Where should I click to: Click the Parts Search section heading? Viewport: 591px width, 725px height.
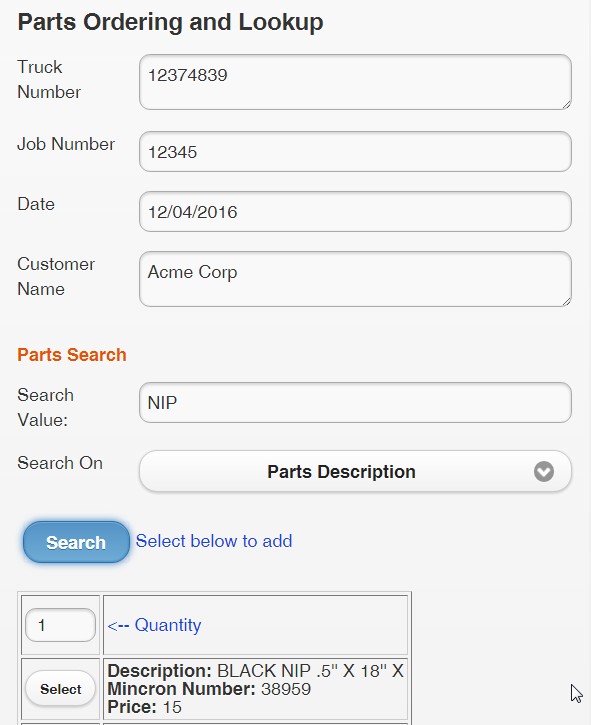pos(72,355)
